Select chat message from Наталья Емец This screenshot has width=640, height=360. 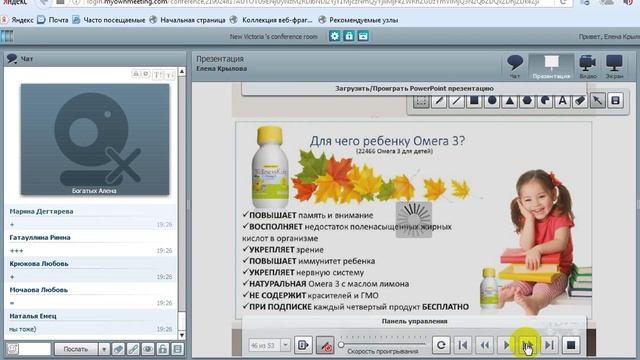91,322
